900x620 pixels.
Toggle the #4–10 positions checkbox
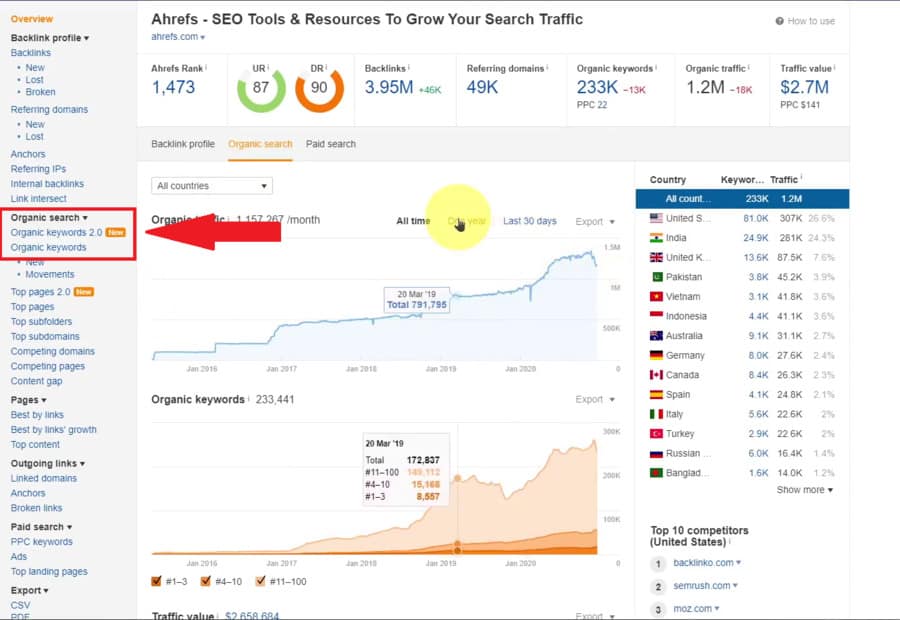(205, 581)
